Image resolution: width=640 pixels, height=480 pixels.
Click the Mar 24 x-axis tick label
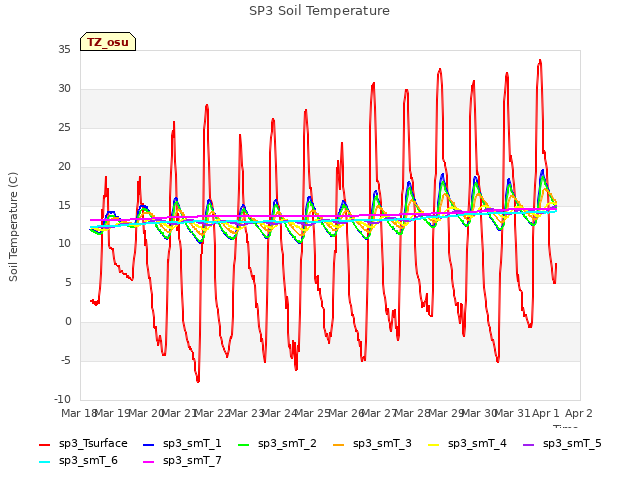tap(278, 413)
